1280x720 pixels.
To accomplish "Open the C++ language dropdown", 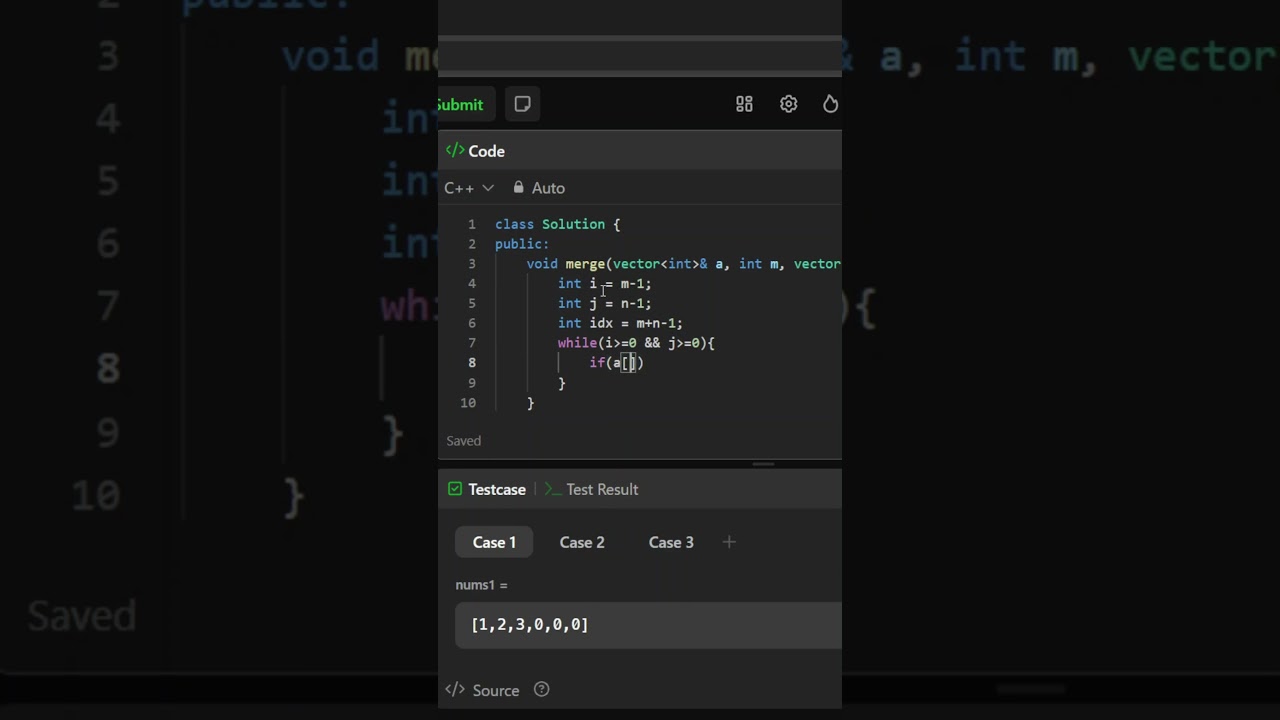I will coord(469,188).
